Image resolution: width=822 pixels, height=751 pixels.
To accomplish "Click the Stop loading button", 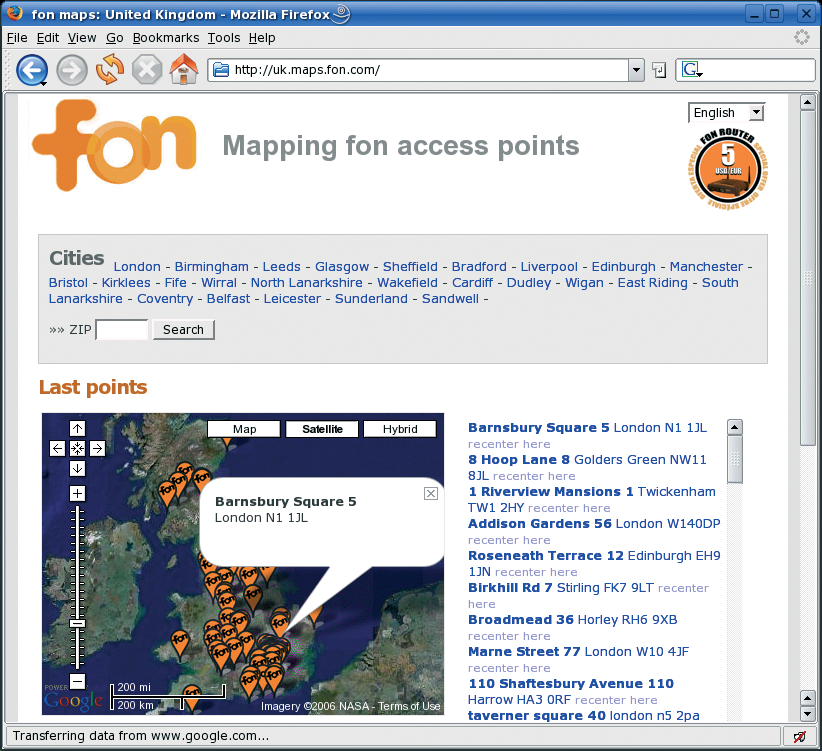I will [147, 70].
